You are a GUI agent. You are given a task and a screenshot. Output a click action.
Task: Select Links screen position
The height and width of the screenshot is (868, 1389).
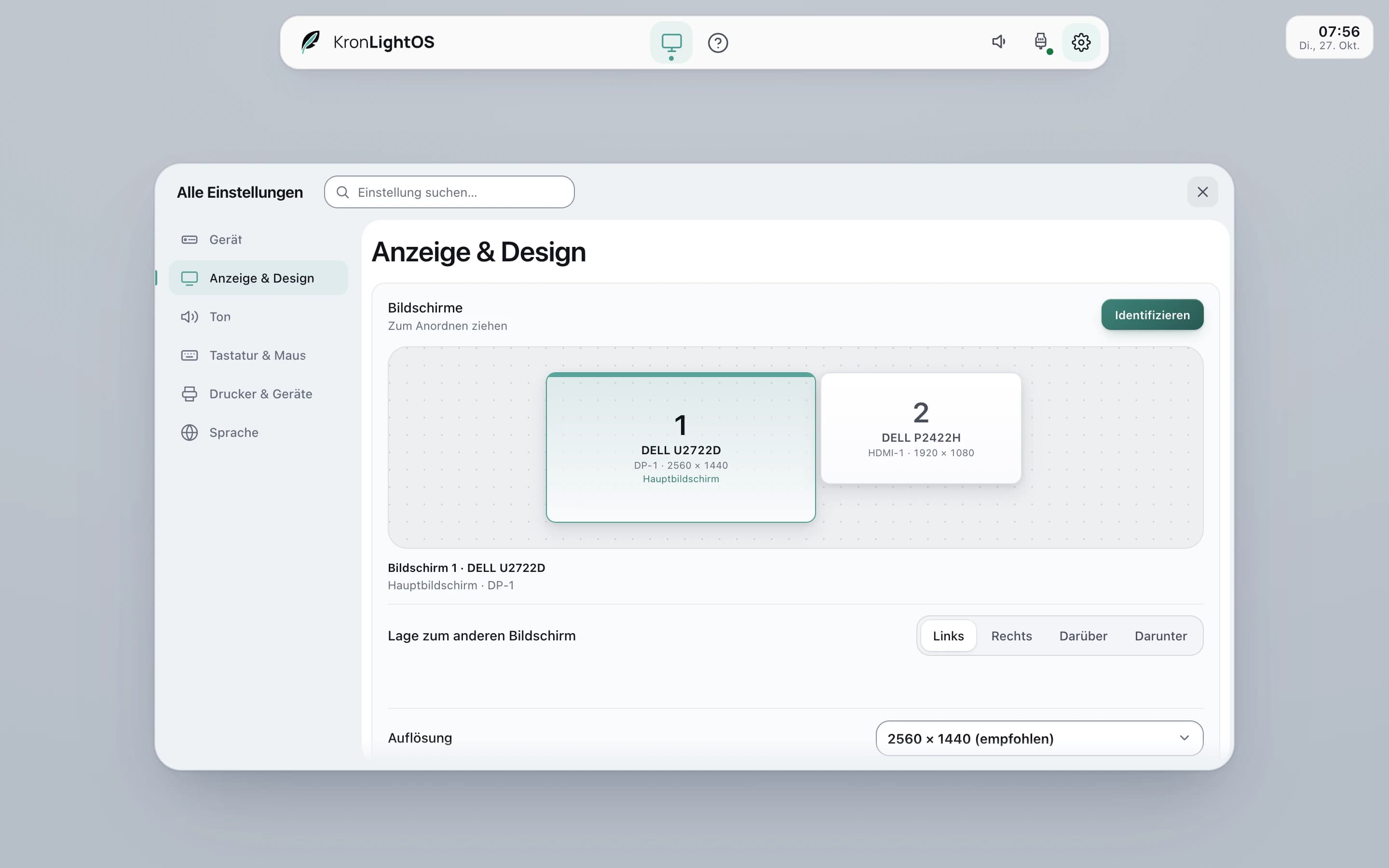pos(948,636)
